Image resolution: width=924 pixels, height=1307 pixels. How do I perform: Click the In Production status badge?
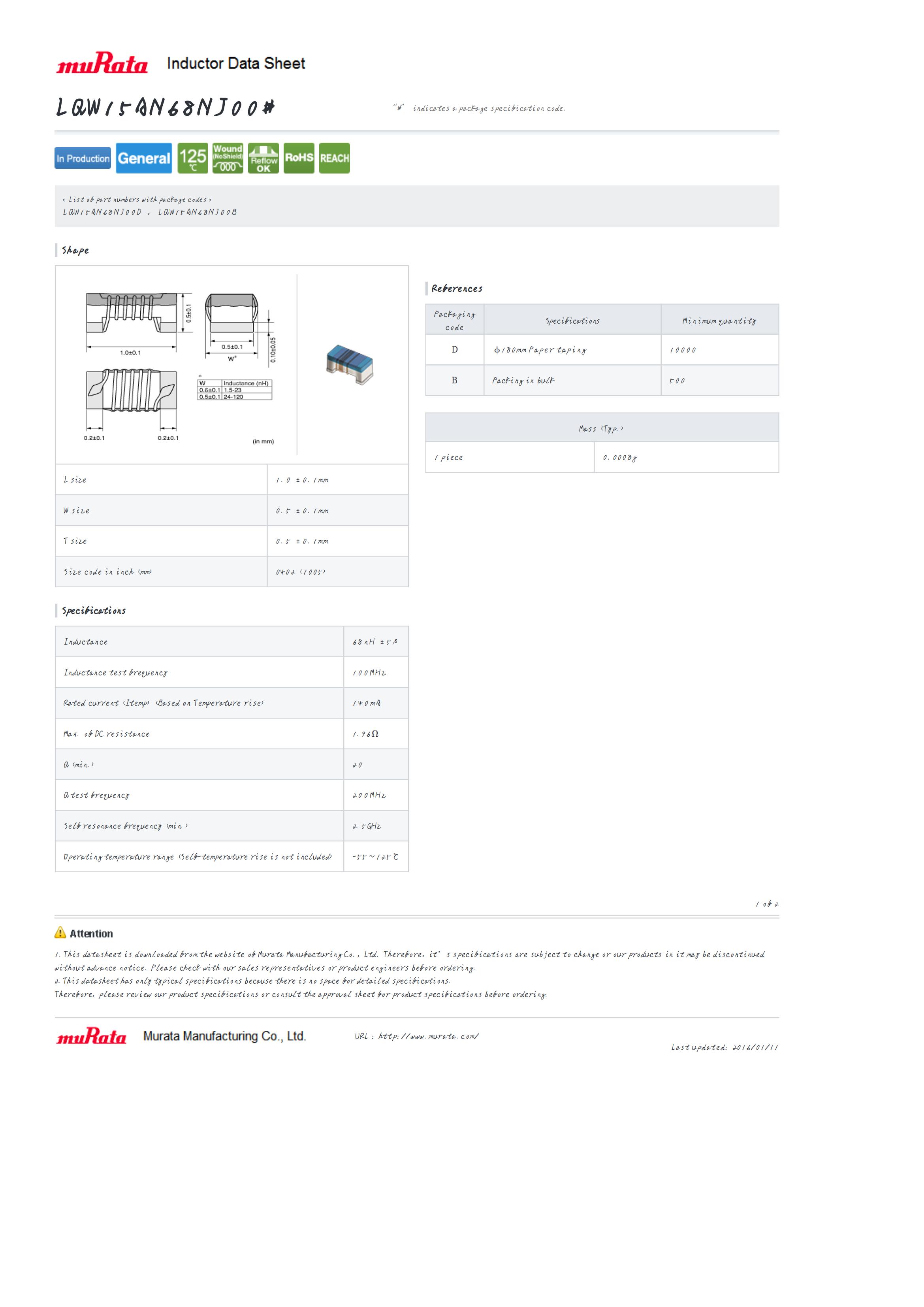[x=83, y=158]
